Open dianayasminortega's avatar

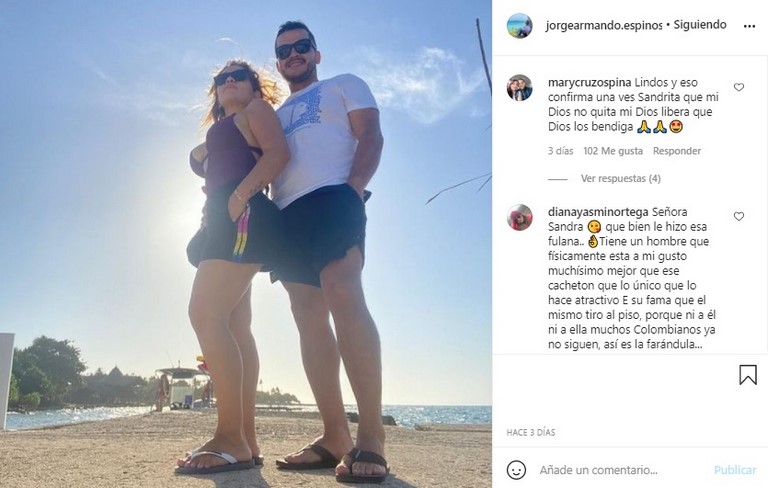519,217
